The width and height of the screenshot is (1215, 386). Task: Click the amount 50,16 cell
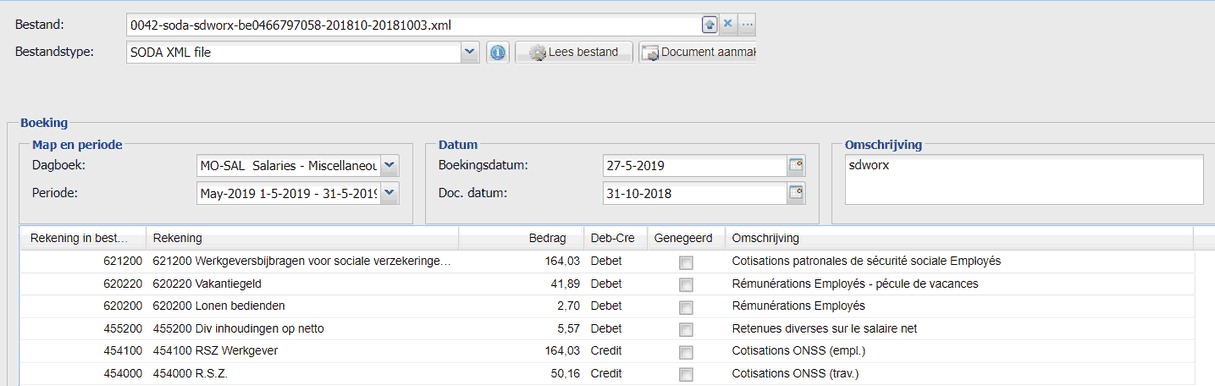click(x=520, y=374)
